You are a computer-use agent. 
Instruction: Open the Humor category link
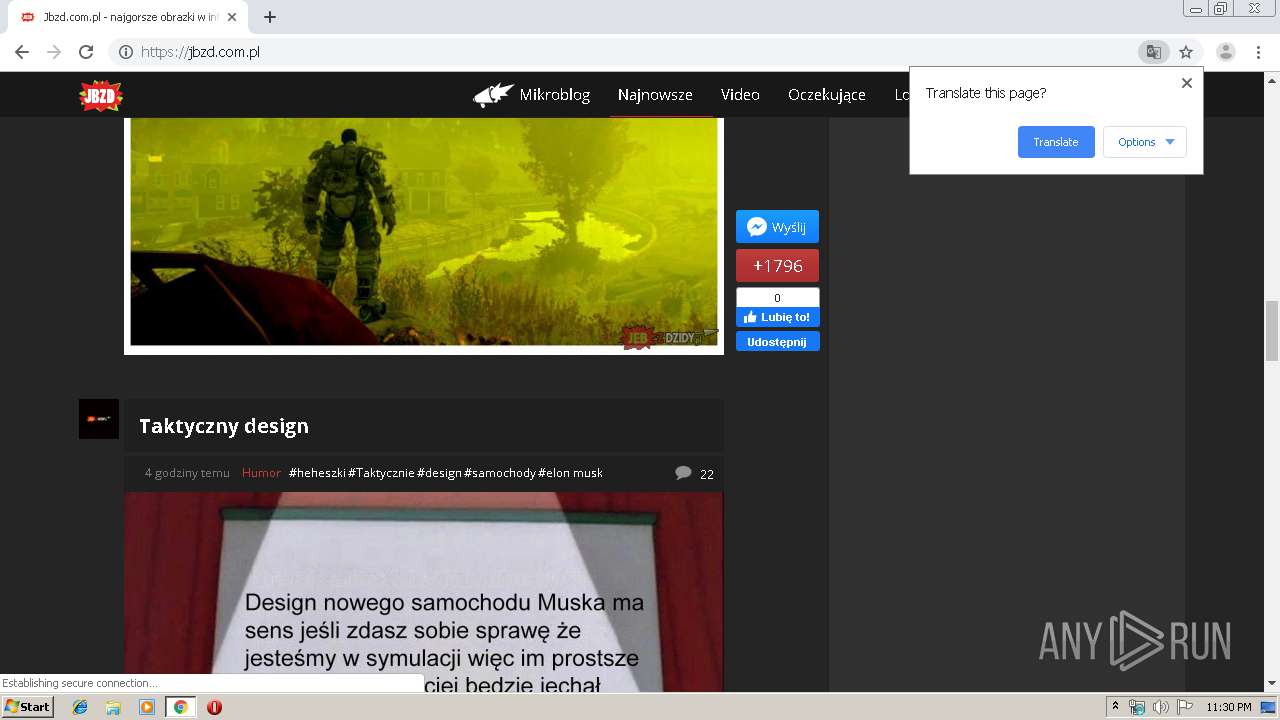(261, 473)
